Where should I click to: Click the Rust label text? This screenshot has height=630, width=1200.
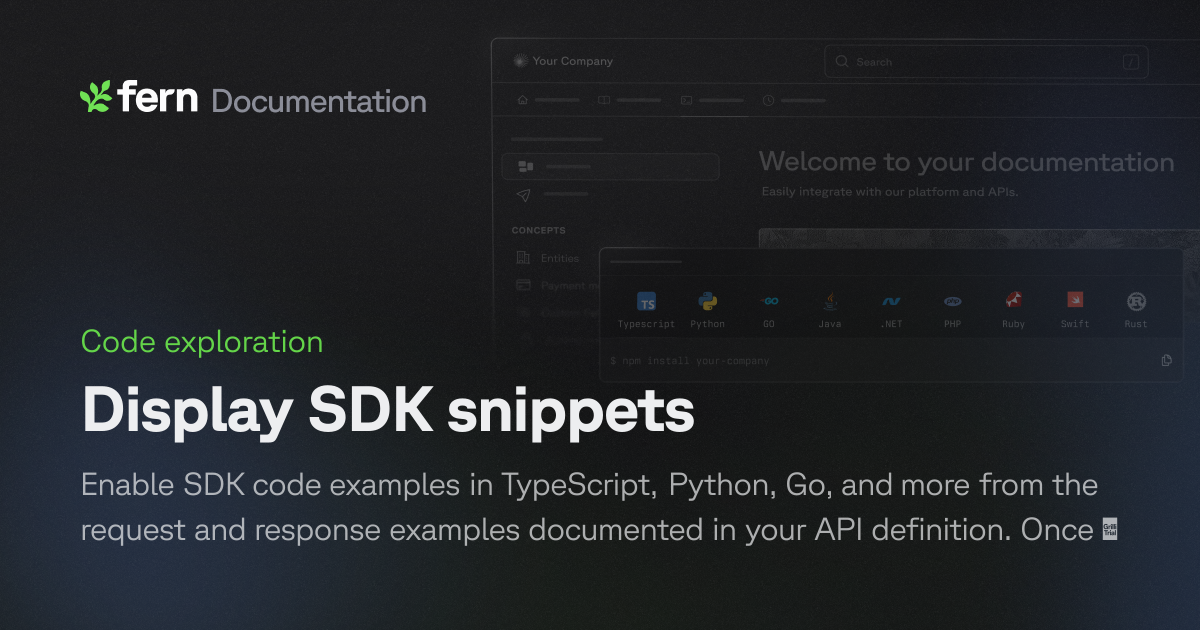pos(1136,324)
